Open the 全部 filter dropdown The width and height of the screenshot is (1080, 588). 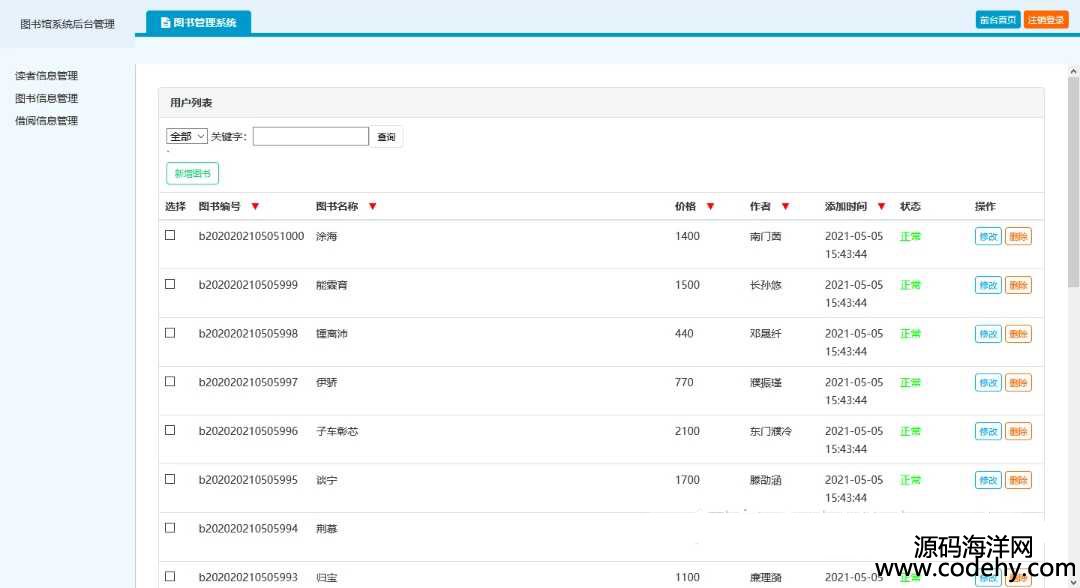[187, 136]
